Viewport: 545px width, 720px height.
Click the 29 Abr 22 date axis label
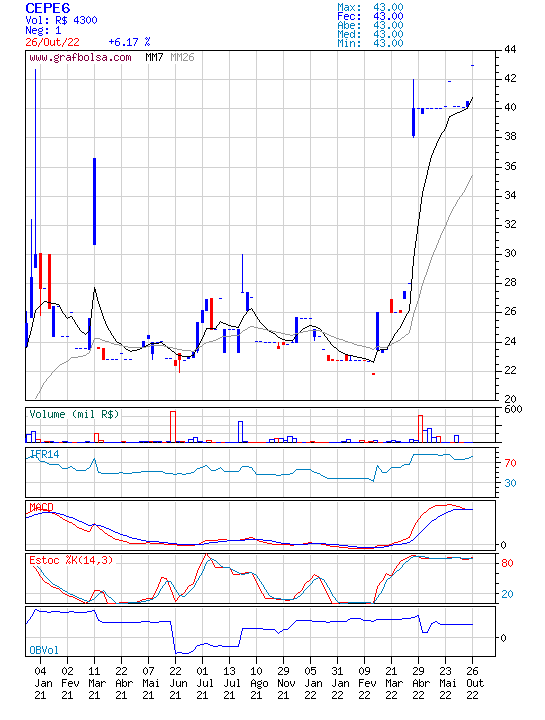click(418, 683)
